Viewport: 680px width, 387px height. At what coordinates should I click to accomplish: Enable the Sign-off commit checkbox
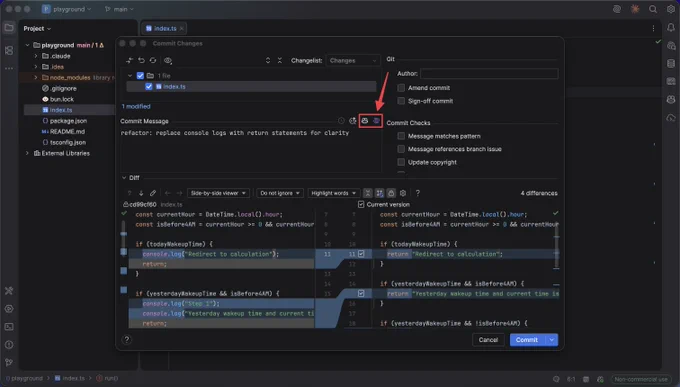tap(401, 101)
